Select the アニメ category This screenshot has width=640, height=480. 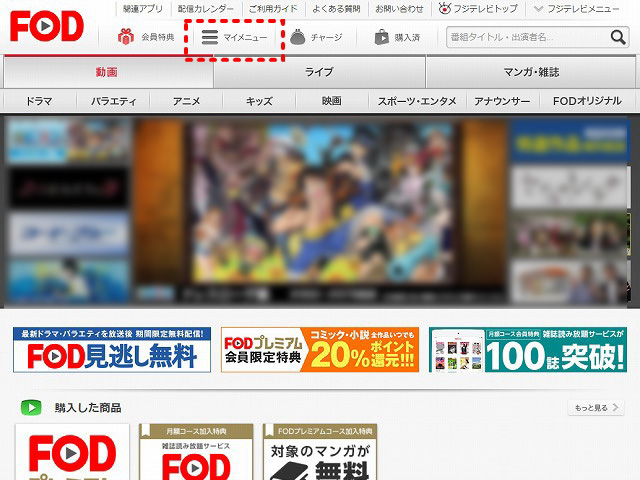tap(186, 101)
